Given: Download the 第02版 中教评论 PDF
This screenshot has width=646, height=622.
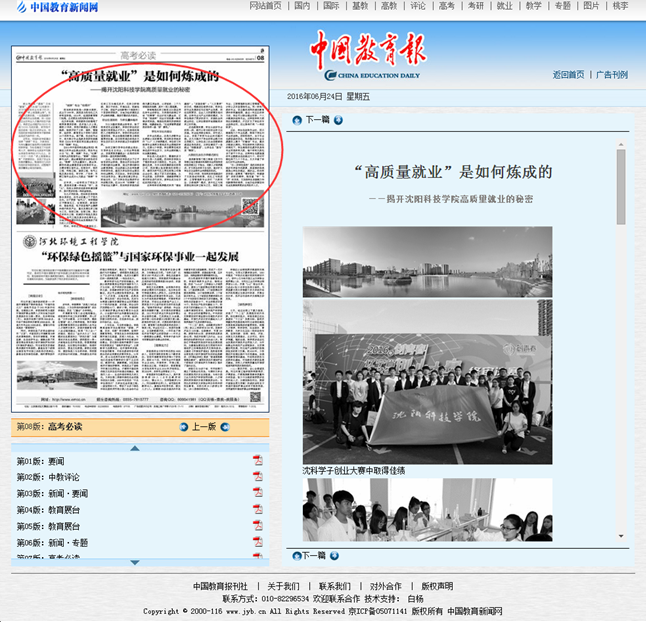Looking at the screenshot, I should [257, 477].
